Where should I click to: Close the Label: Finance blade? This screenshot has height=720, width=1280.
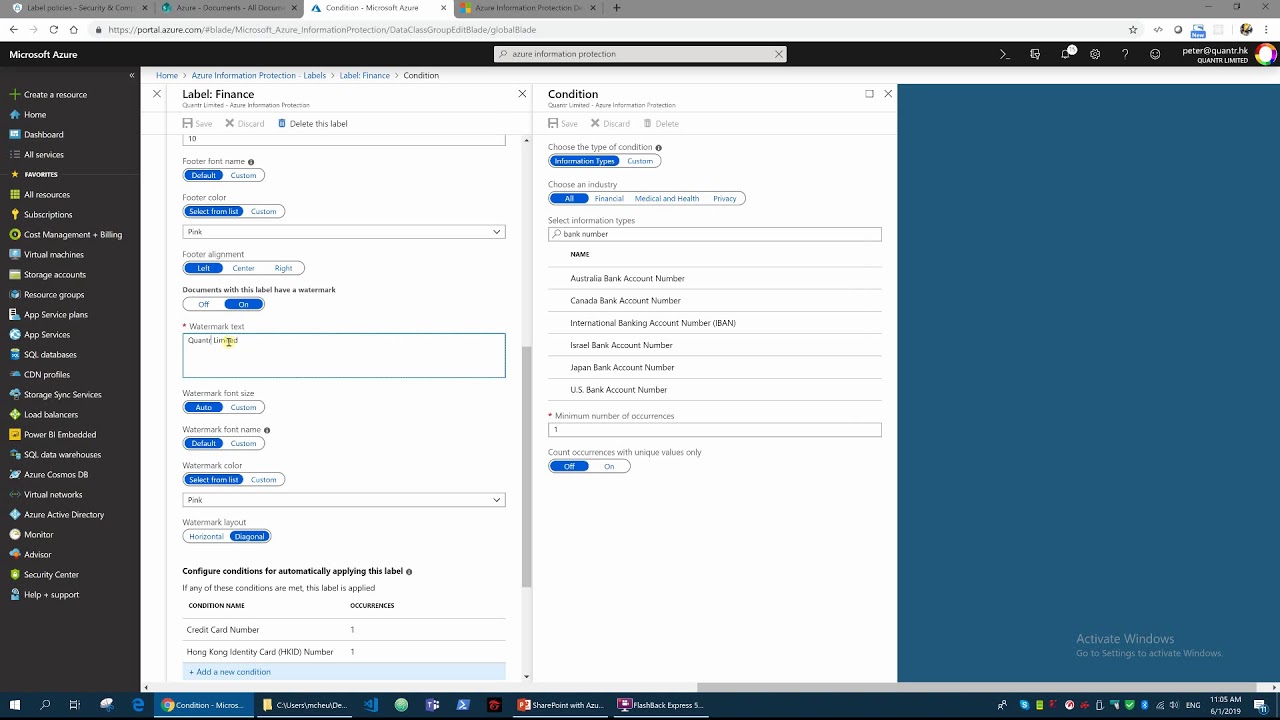tap(522, 93)
